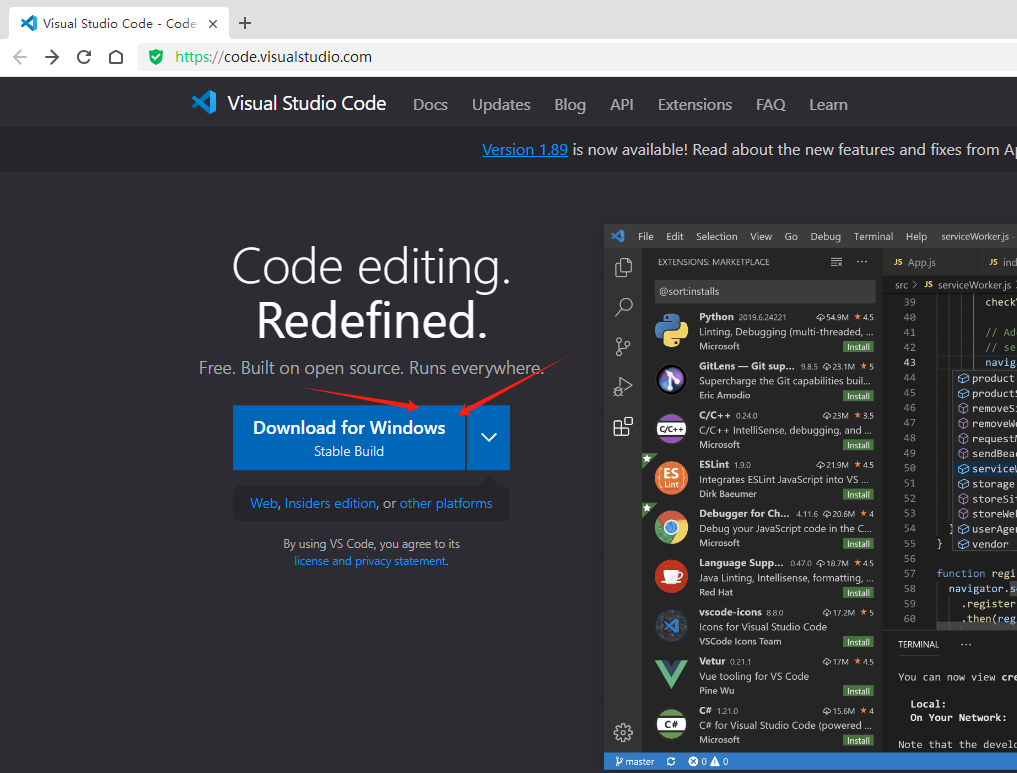Open the Manage gear icon in activity bar
This screenshot has height=773, width=1017.
[x=623, y=732]
